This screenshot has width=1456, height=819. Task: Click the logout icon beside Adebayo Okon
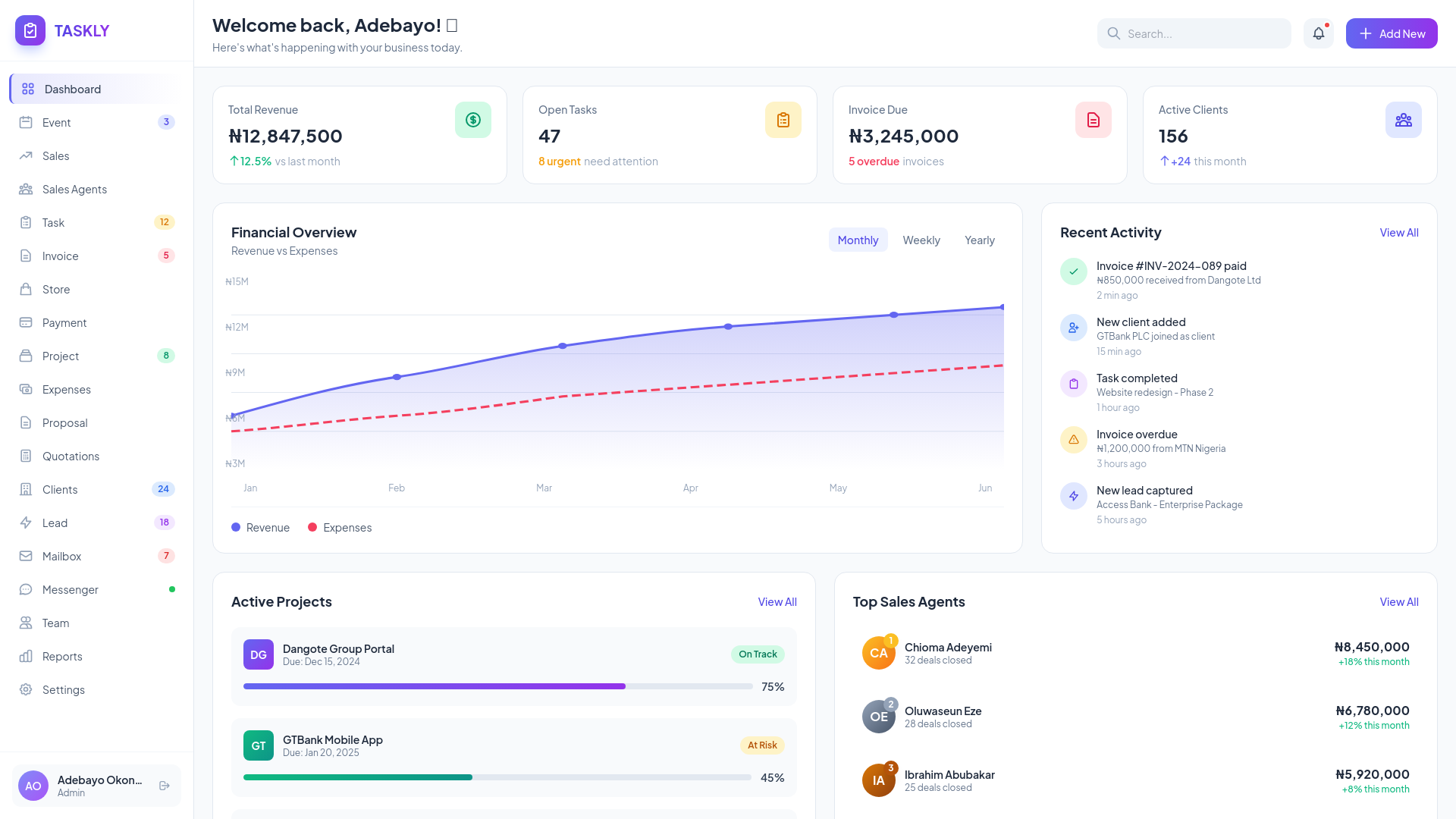click(x=165, y=786)
